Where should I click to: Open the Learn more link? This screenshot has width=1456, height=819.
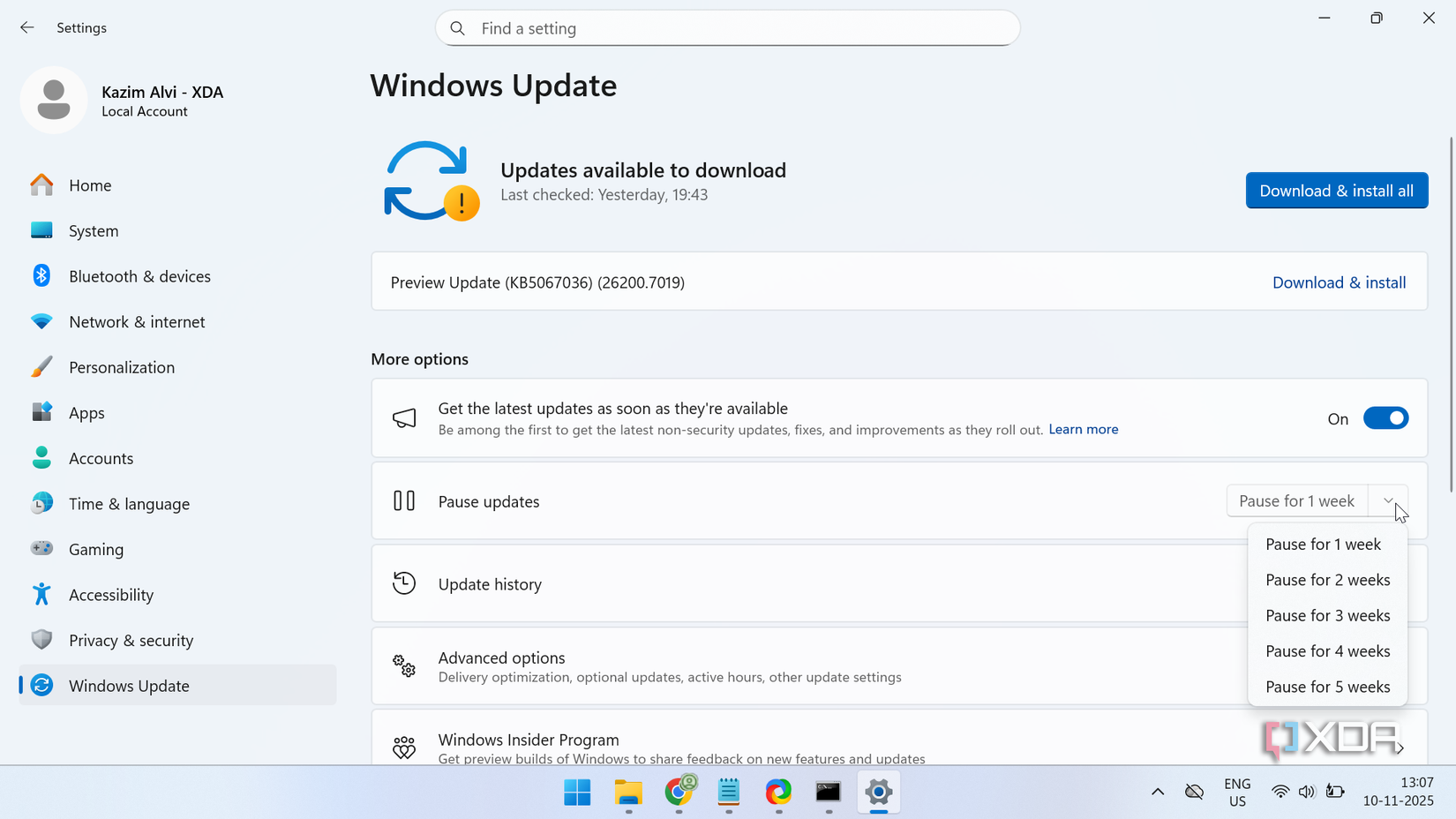pos(1083,430)
